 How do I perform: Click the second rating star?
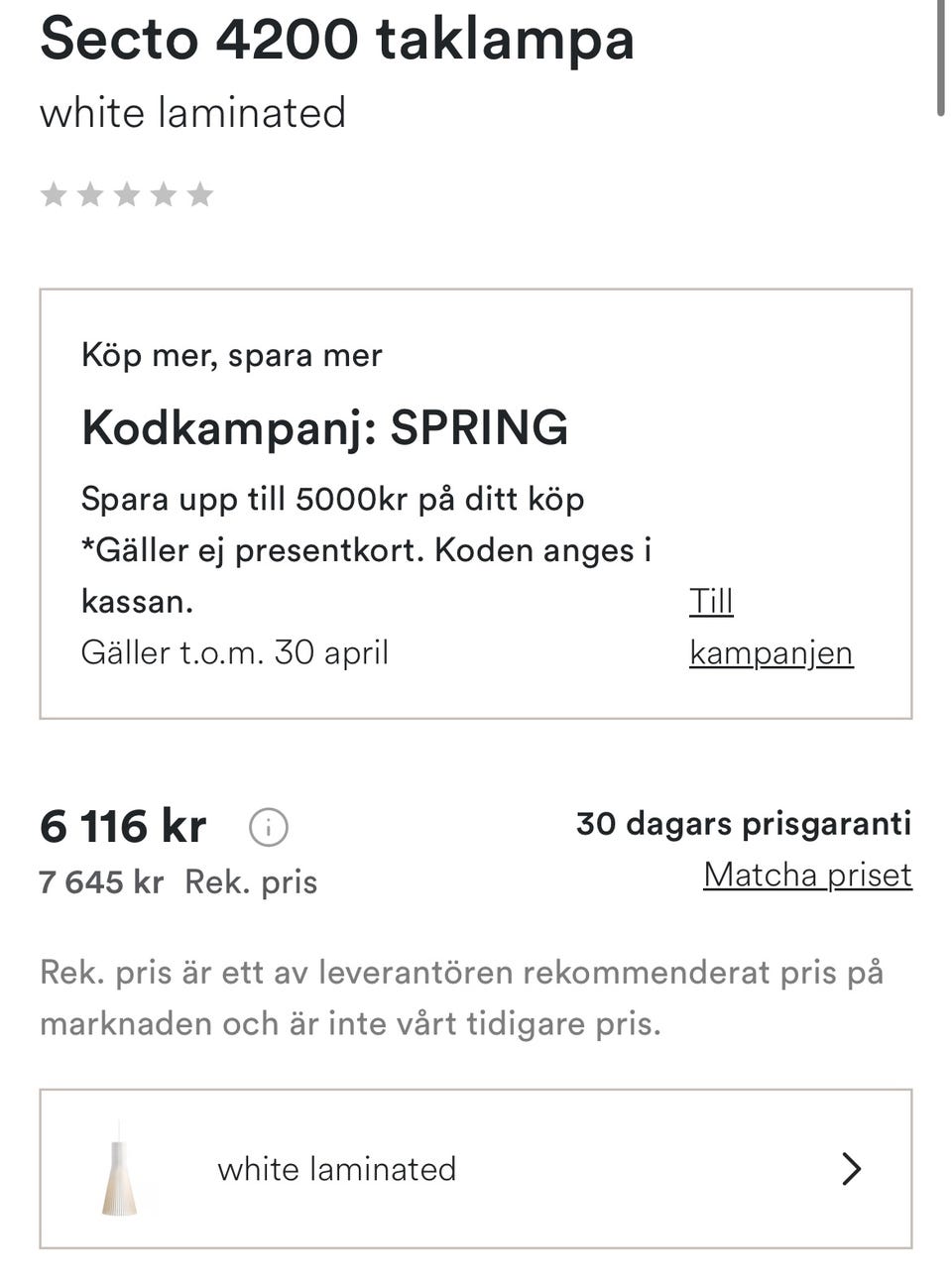tap(90, 194)
